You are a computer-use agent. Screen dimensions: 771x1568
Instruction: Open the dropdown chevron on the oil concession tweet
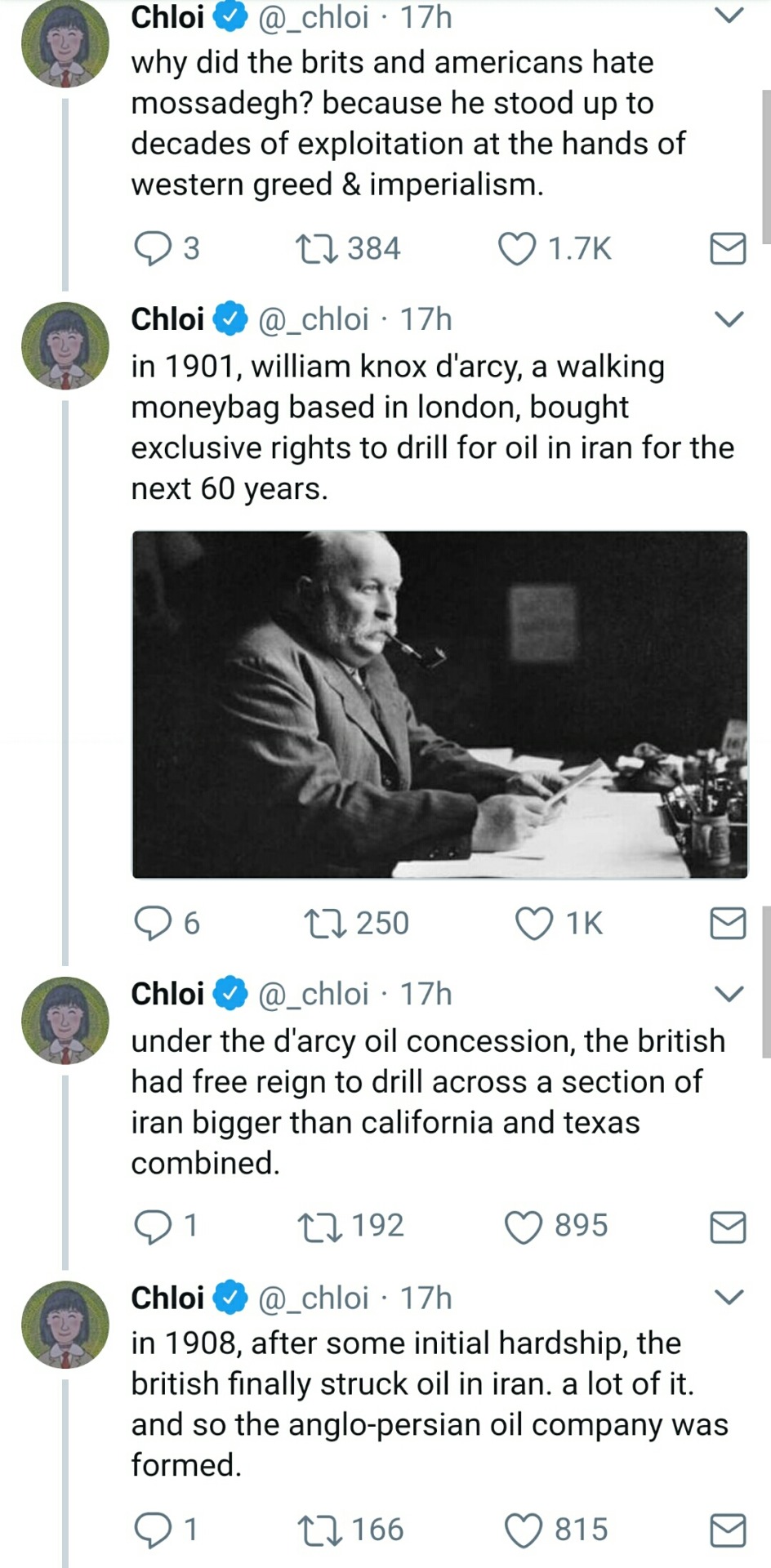coord(729,993)
